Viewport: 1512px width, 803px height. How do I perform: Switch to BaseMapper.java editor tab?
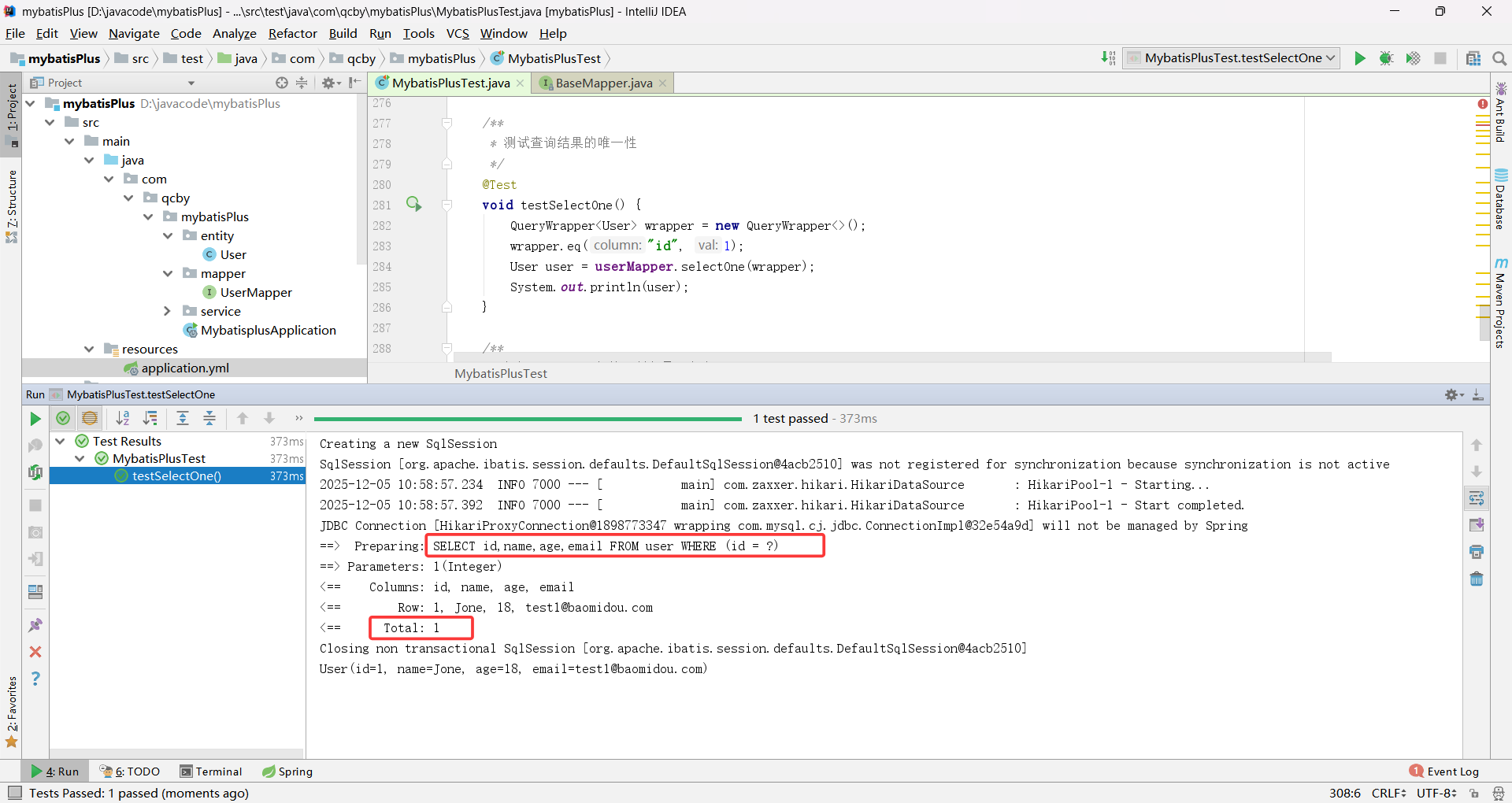click(x=603, y=83)
